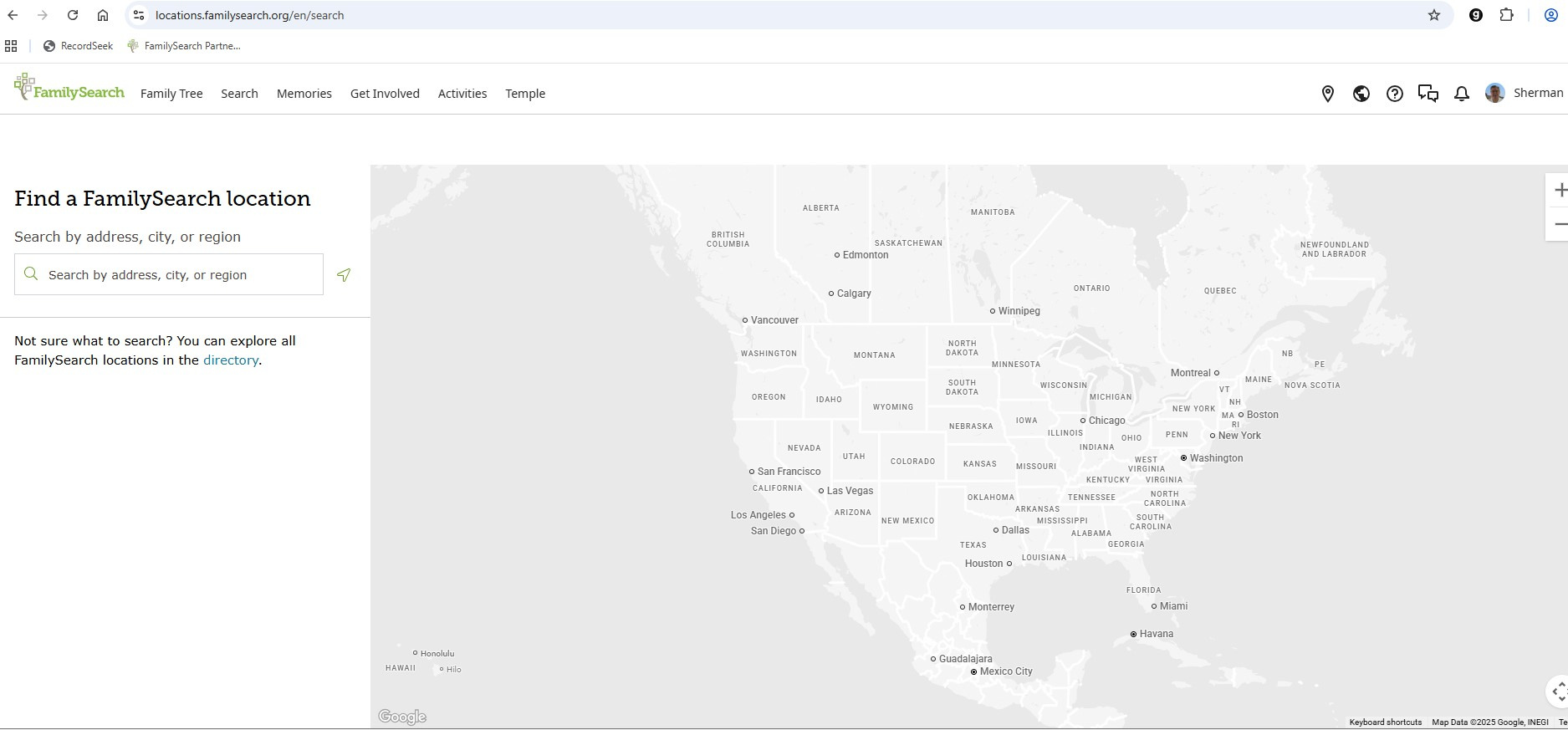This screenshot has height=730, width=1568.
Task: Open the directory link
Action: click(x=231, y=360)
